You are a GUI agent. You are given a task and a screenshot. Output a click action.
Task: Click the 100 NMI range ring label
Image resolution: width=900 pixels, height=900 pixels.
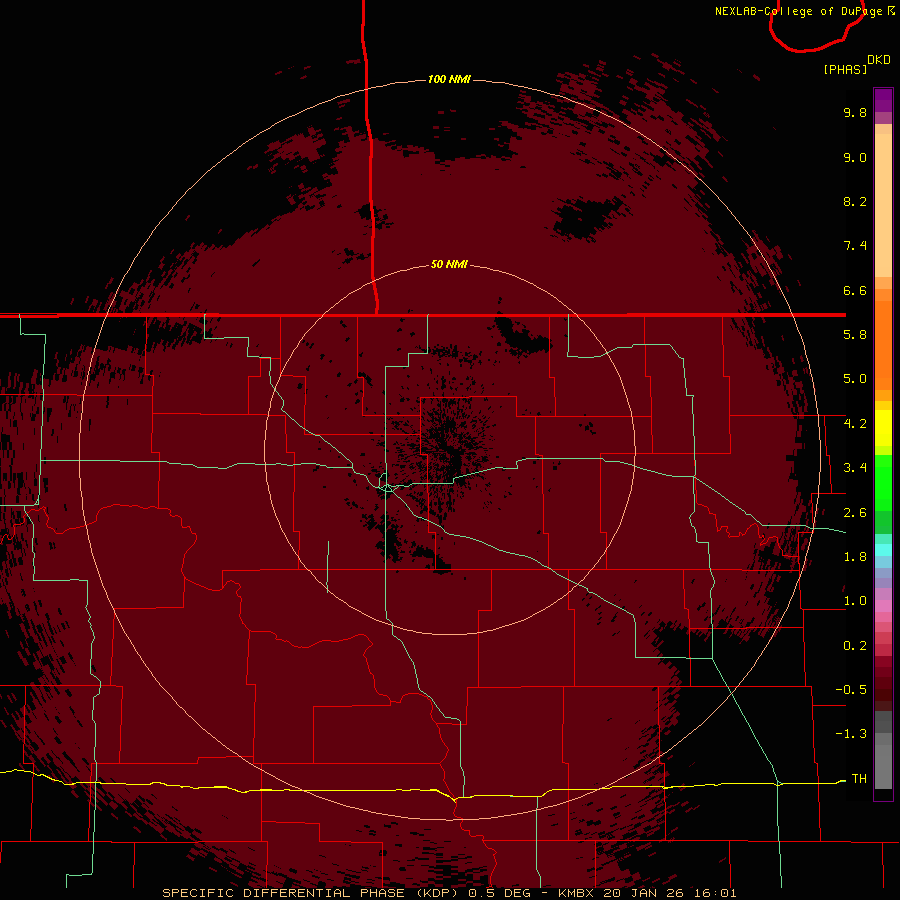pyautogui.click(x=449, y=79)
